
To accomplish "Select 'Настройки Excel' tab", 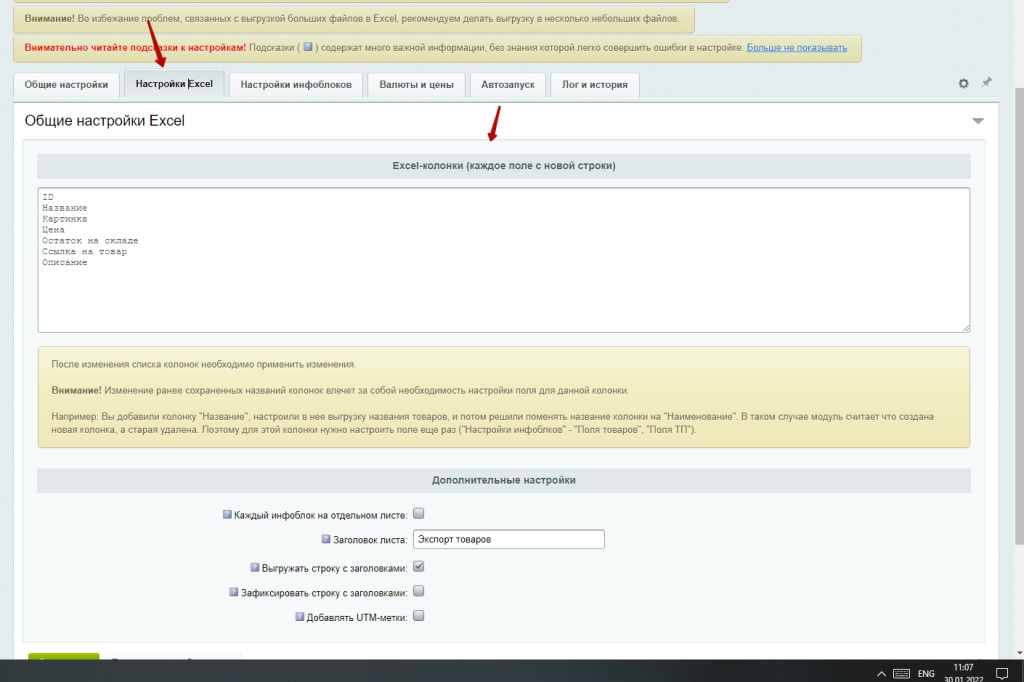I will click(174, 84).
